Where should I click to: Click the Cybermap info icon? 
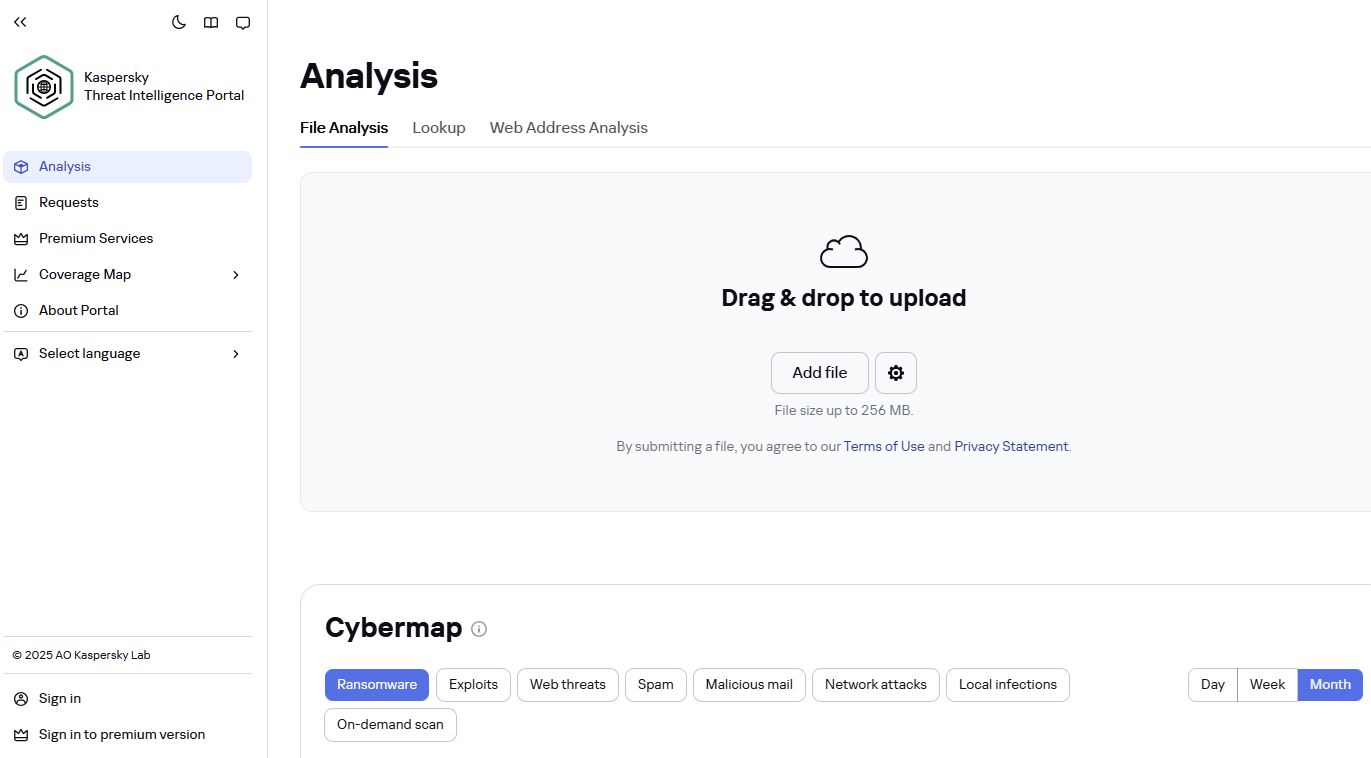click(479, 629)
